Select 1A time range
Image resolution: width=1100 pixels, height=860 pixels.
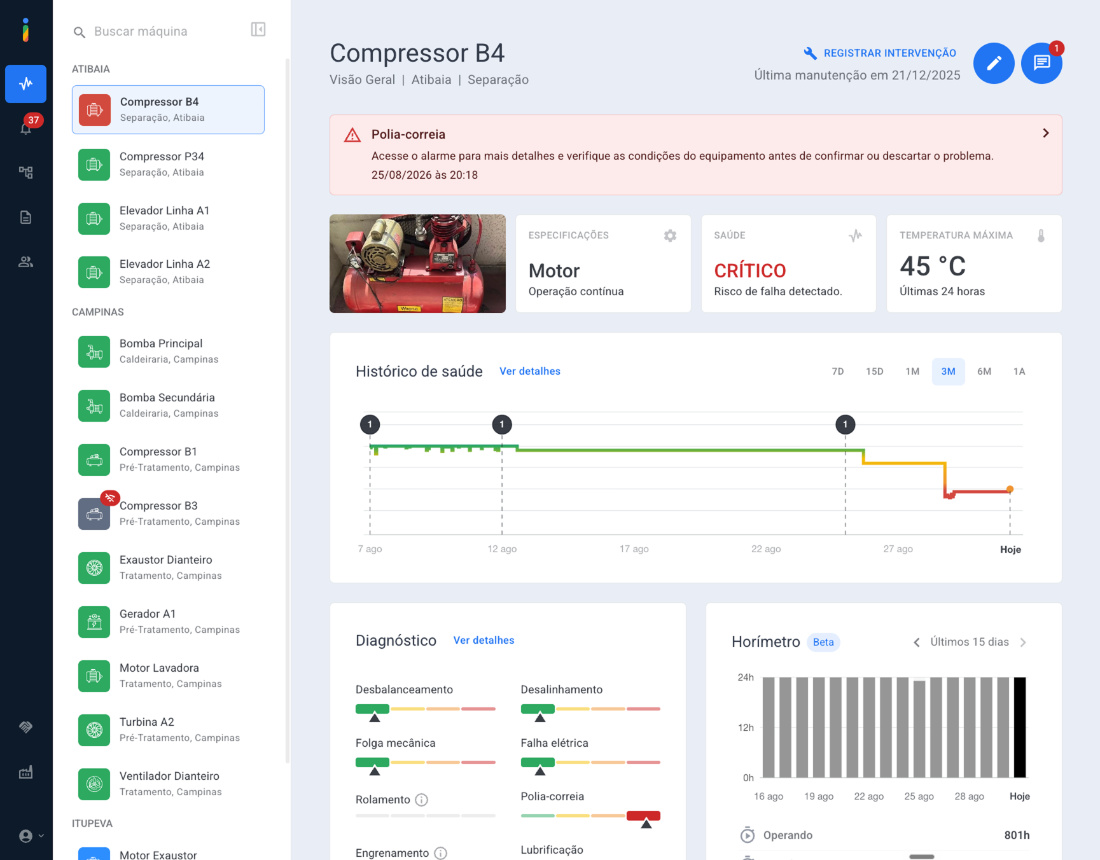(1019, 372)
